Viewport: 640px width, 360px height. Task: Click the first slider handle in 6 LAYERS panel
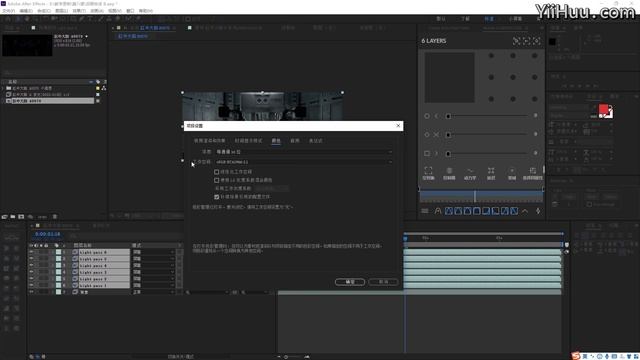coord(448,116)
